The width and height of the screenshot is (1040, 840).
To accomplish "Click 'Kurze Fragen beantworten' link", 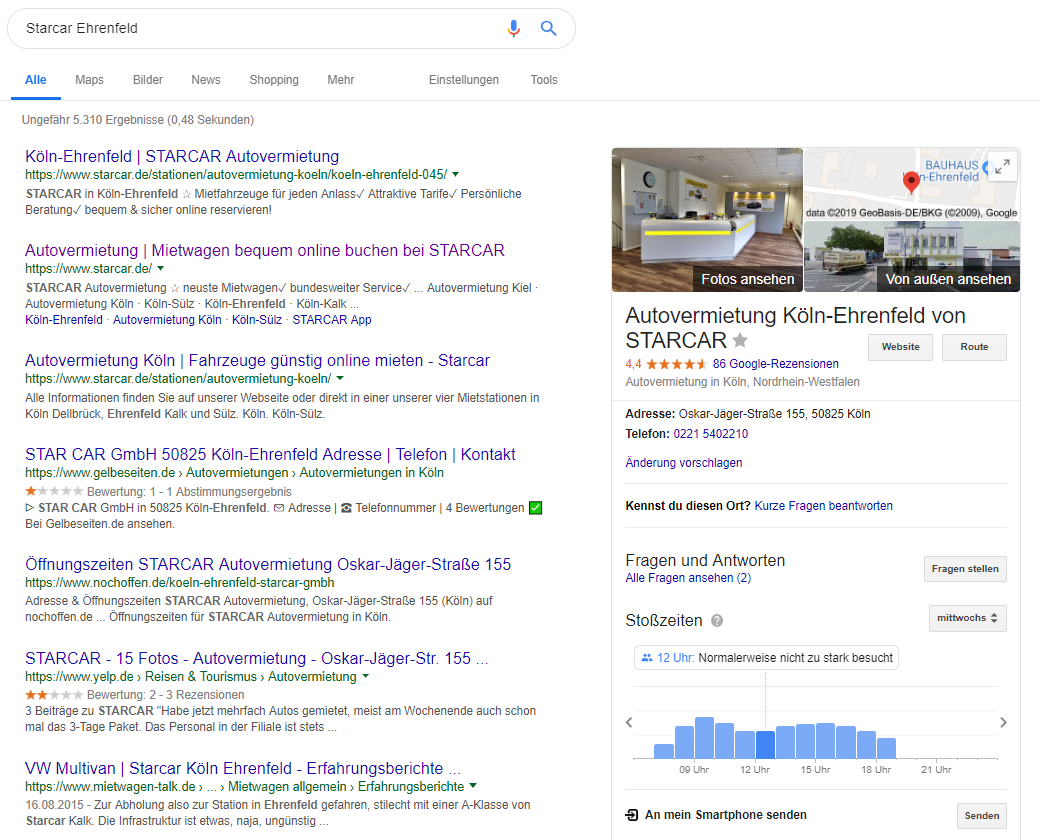I will click(823, 506).
